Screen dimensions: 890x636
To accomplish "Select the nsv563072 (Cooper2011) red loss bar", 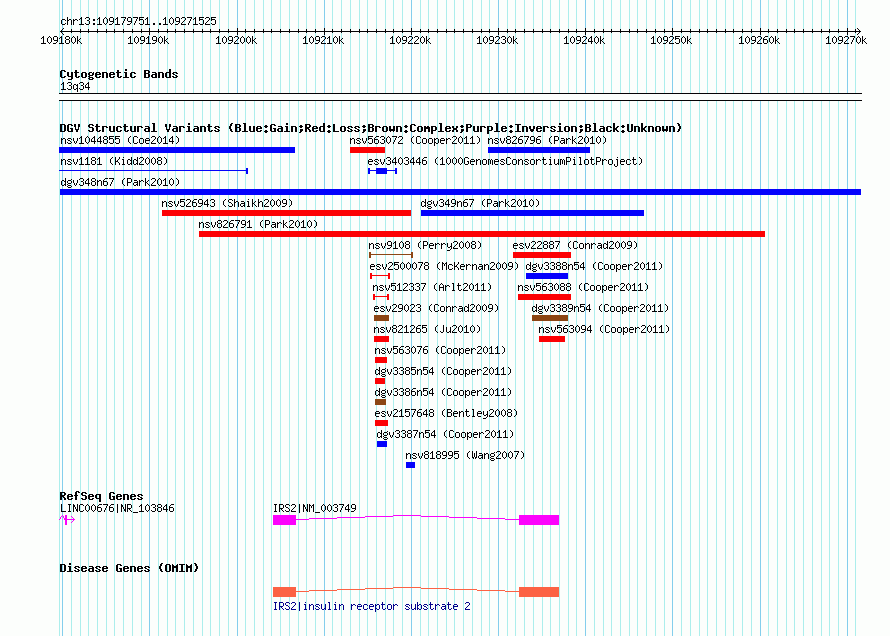I will [367, 150].
